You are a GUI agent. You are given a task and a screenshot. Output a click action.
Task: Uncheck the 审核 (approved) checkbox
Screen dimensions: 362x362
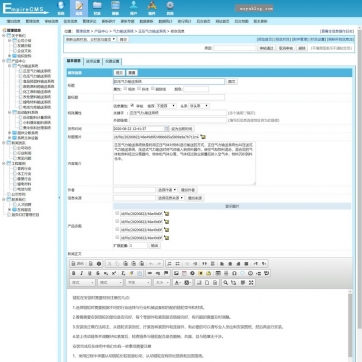(133, 105)
